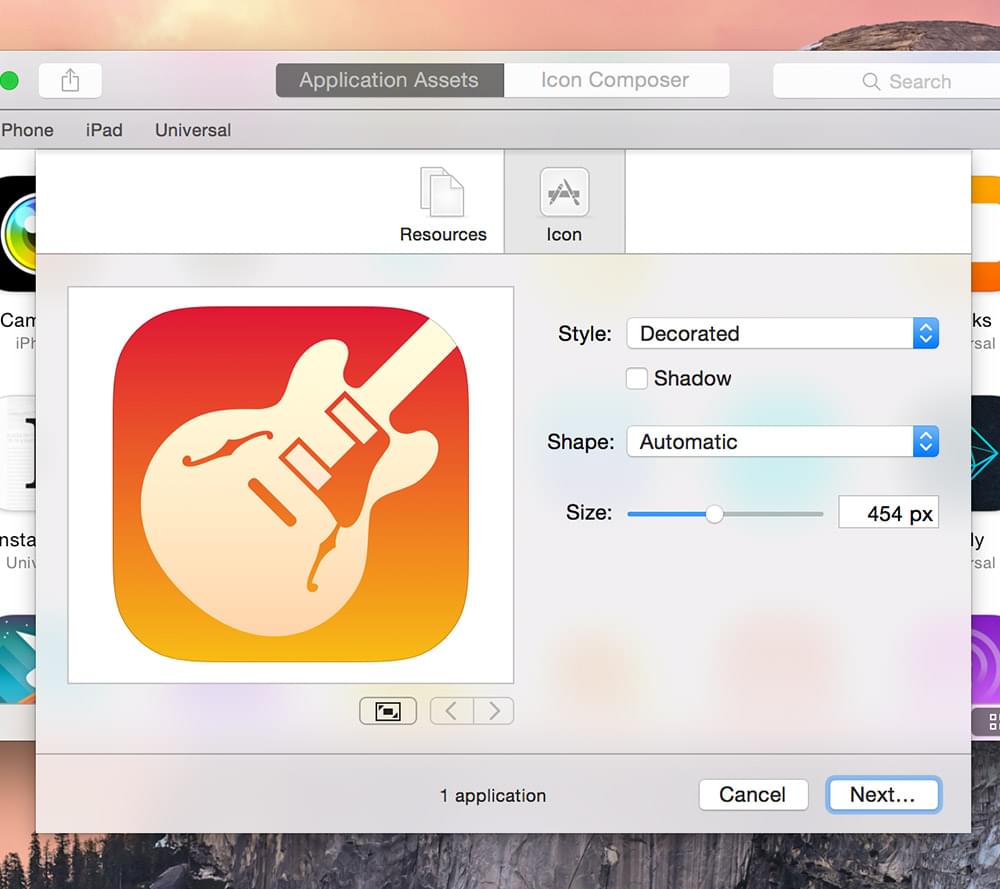Switch to the Icon Composer tab

pos(615,81)
